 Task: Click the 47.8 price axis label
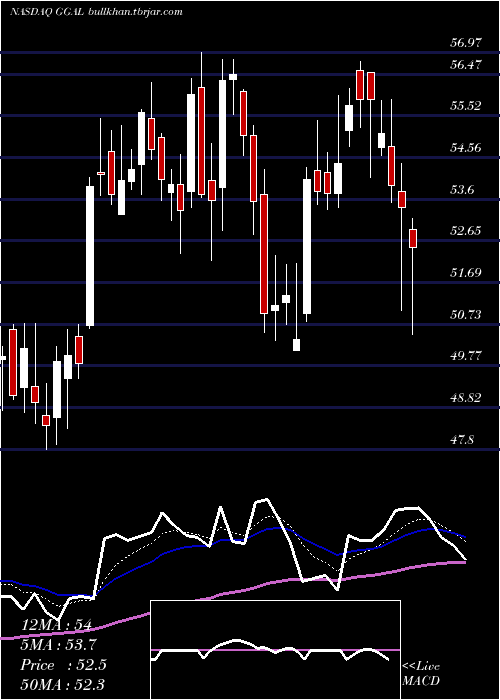tap(462, 440)
